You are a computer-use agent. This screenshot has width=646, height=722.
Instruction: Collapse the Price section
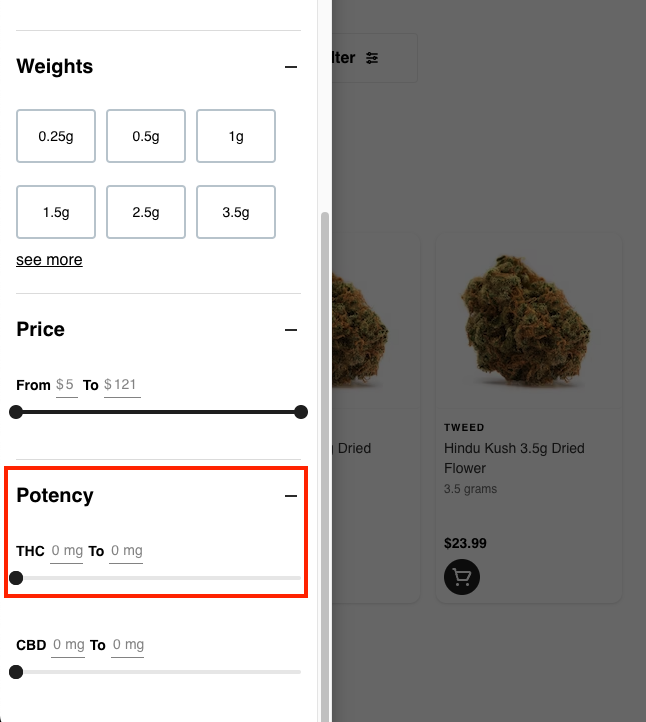(x=291, y=330)
